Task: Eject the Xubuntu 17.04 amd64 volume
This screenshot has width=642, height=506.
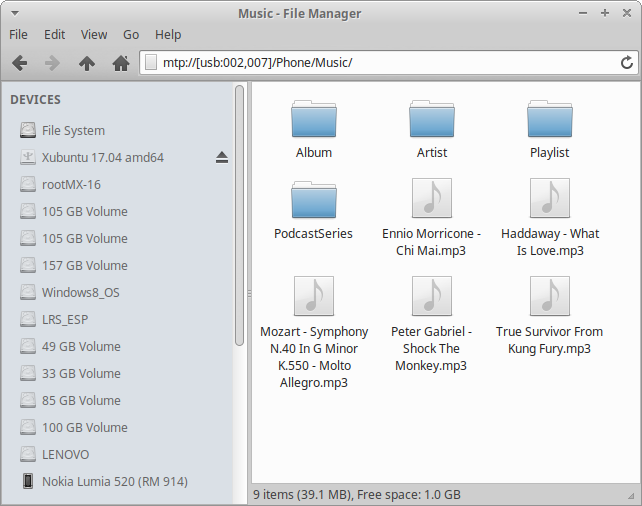Action: click(222, 158)
